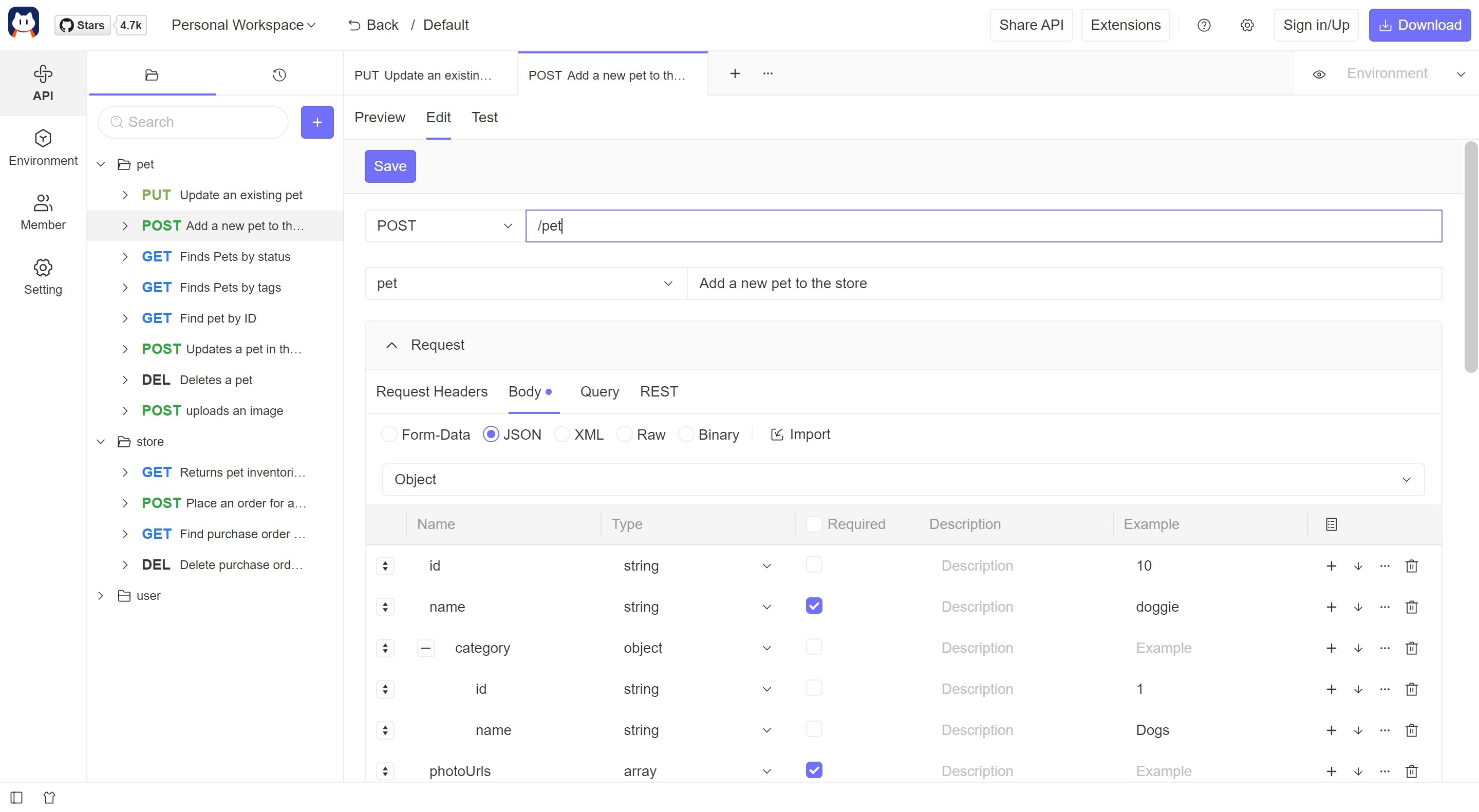Switch to the Preview tab
Image resolution: width=1479 pixels, height=812 pixels.
[380, 118]
